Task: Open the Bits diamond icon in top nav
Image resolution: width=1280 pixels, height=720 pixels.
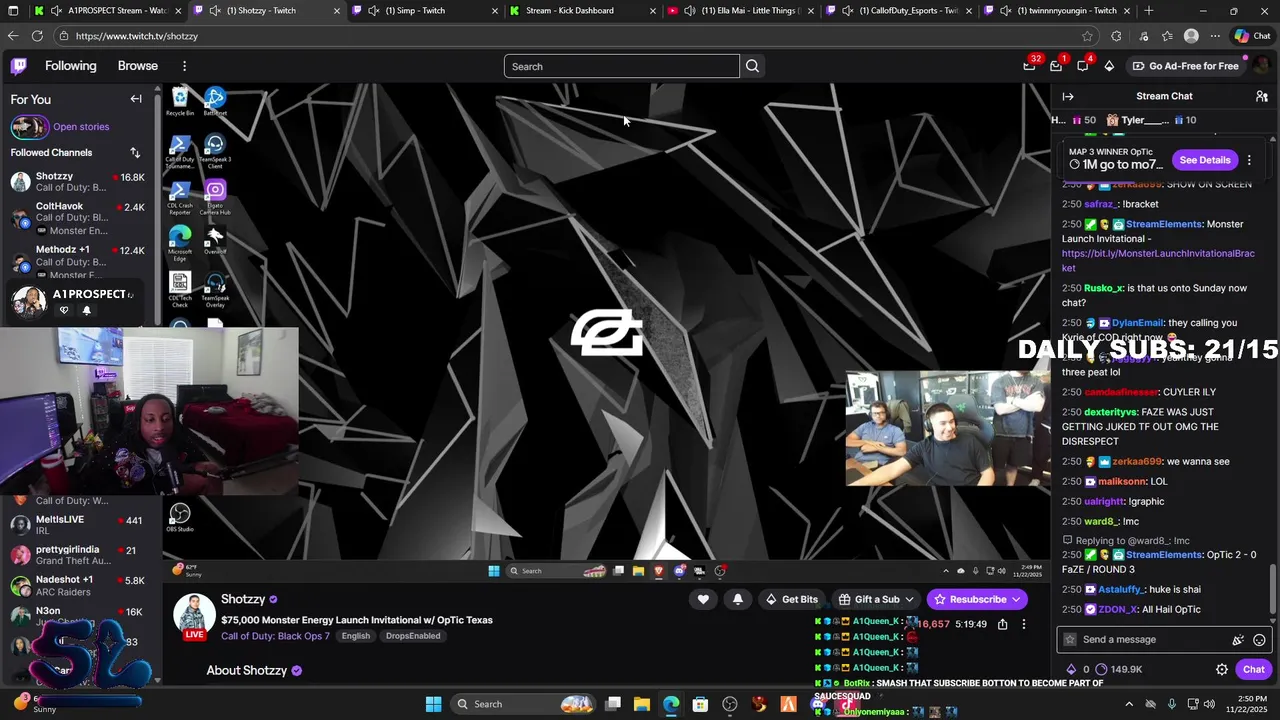Action: tap(1109, 66)
